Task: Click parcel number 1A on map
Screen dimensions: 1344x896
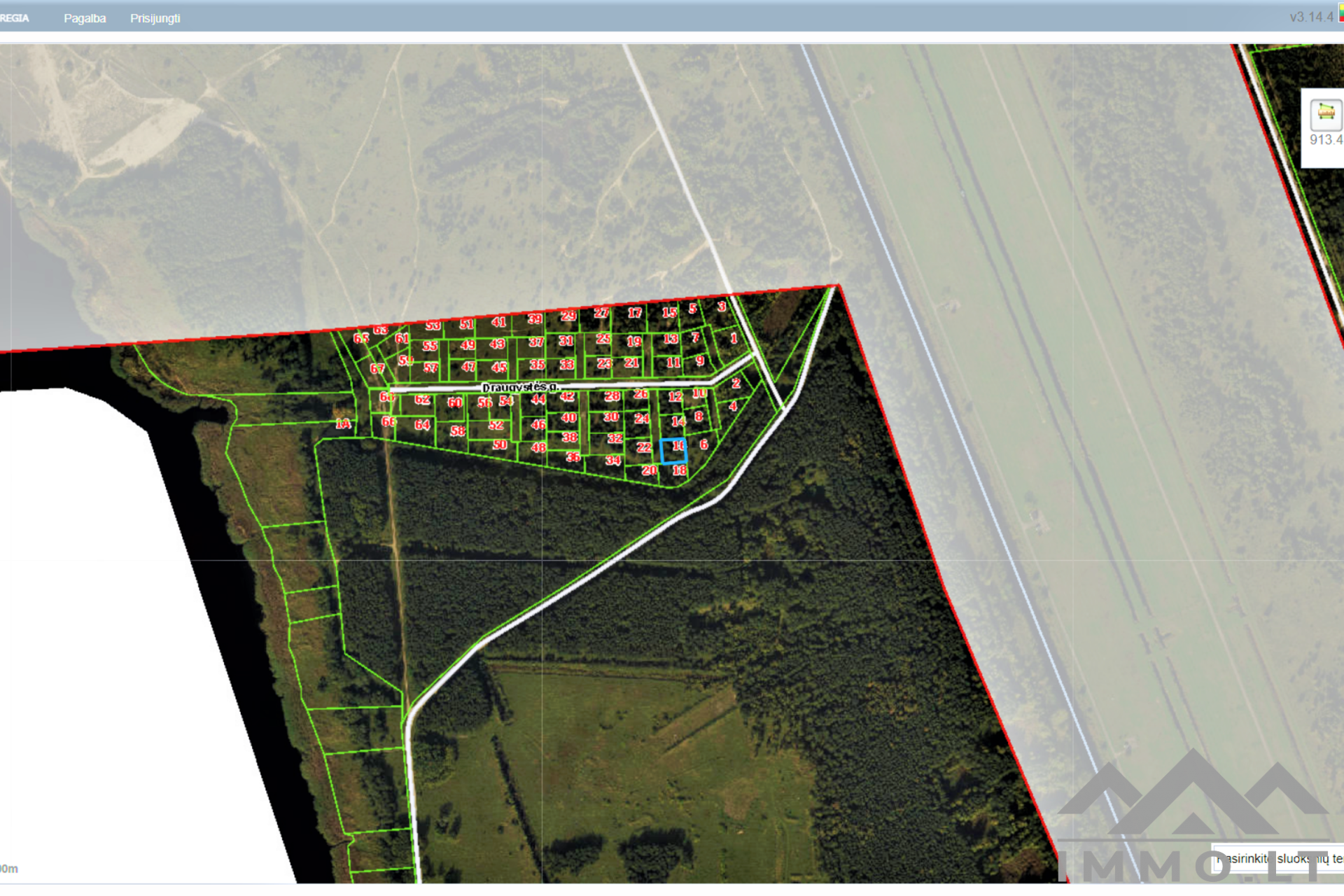Action: point(343,423)
